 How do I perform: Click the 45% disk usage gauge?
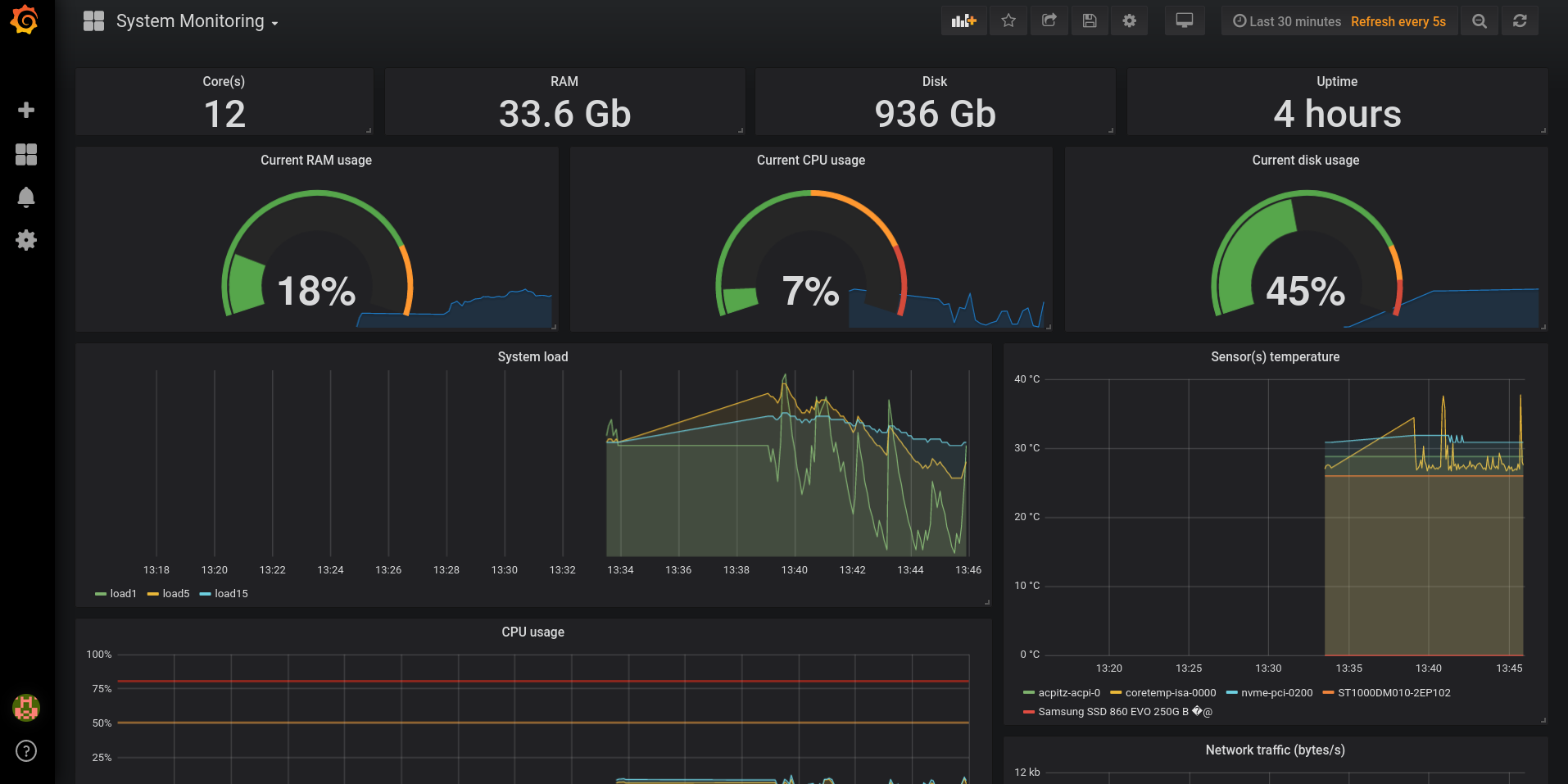[x=1306, y=254]
